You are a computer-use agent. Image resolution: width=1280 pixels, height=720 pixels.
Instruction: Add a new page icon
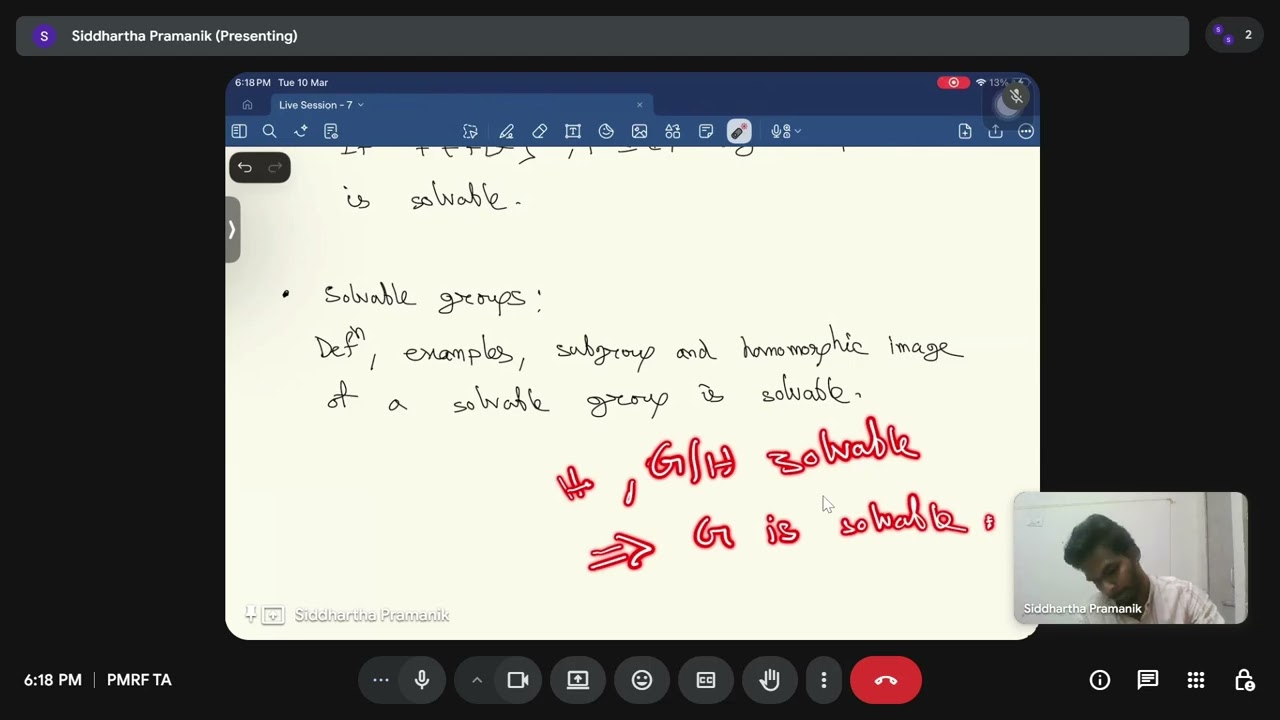pos(965,131)
